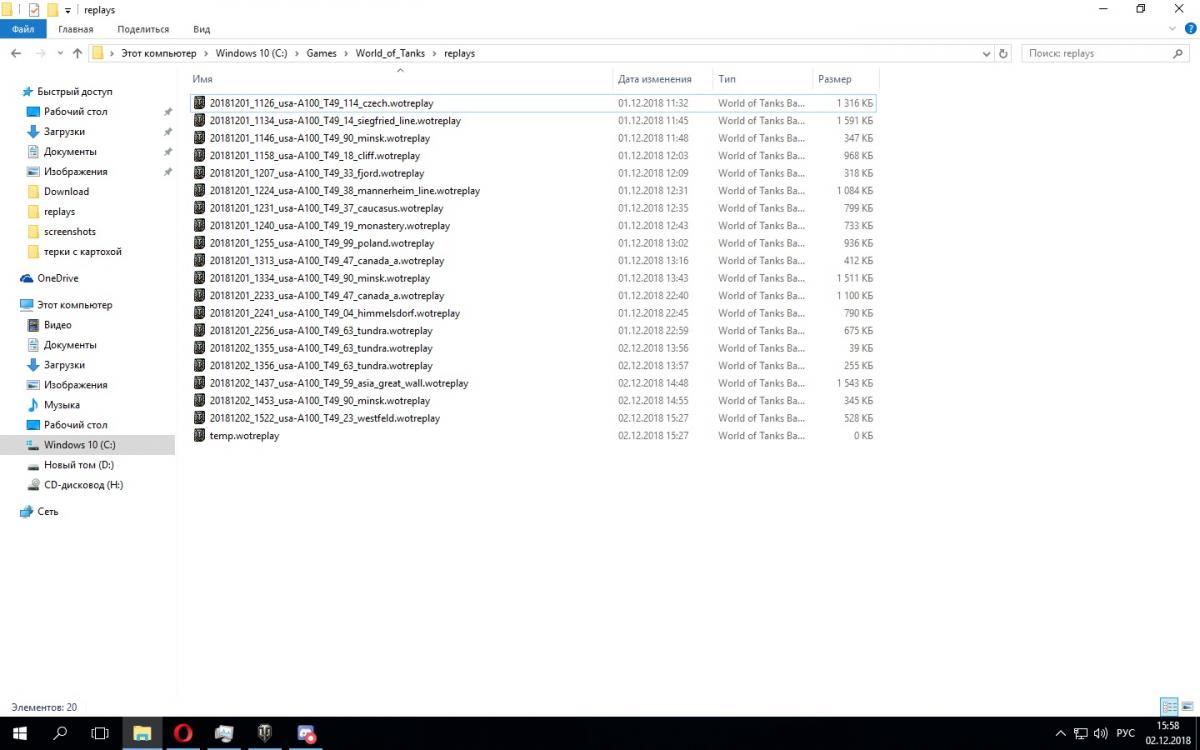The height and width of the screenshot is (750, 1200).
Task: Select Быстрый доступ in navigation pane
Action: [x=75, y=91]
